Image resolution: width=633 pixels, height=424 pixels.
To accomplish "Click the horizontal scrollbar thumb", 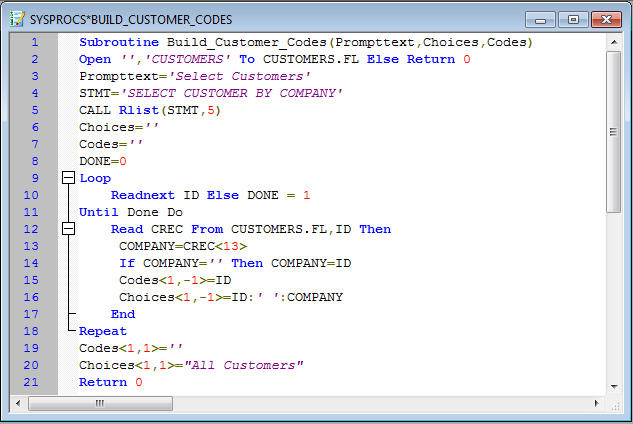I will click(100, 403).
